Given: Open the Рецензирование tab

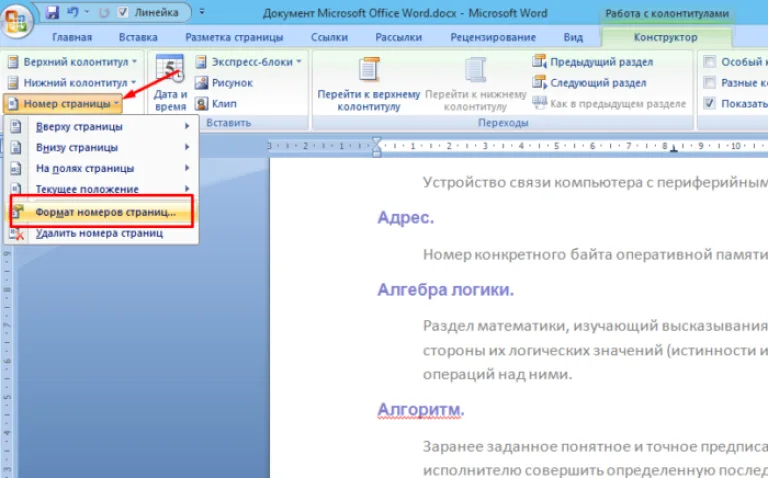Looking at the screenshot, I should pos(493,37).
